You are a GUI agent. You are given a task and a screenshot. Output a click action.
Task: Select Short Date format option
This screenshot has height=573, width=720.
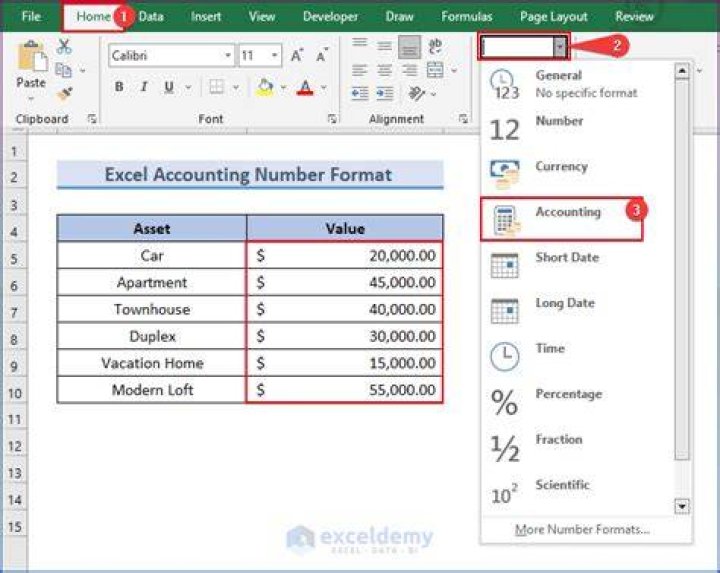pos(576,265)
